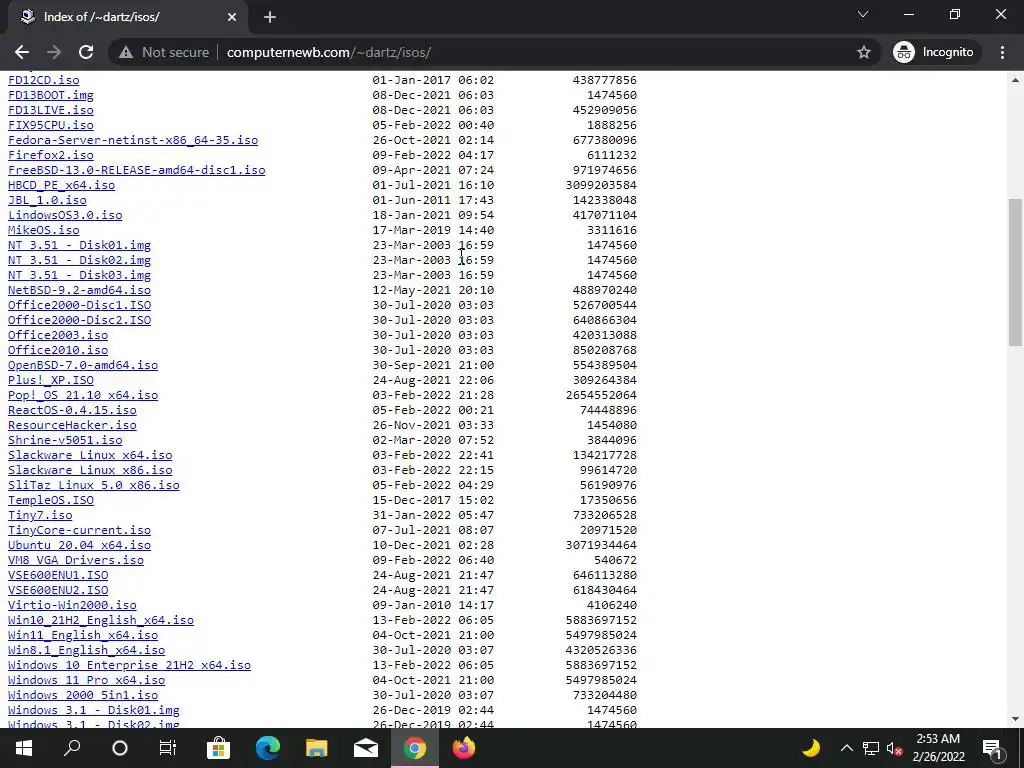Bookmark this page with the star icon
The height and width of the screenshot is (768, 1024).
pos(863,52)
